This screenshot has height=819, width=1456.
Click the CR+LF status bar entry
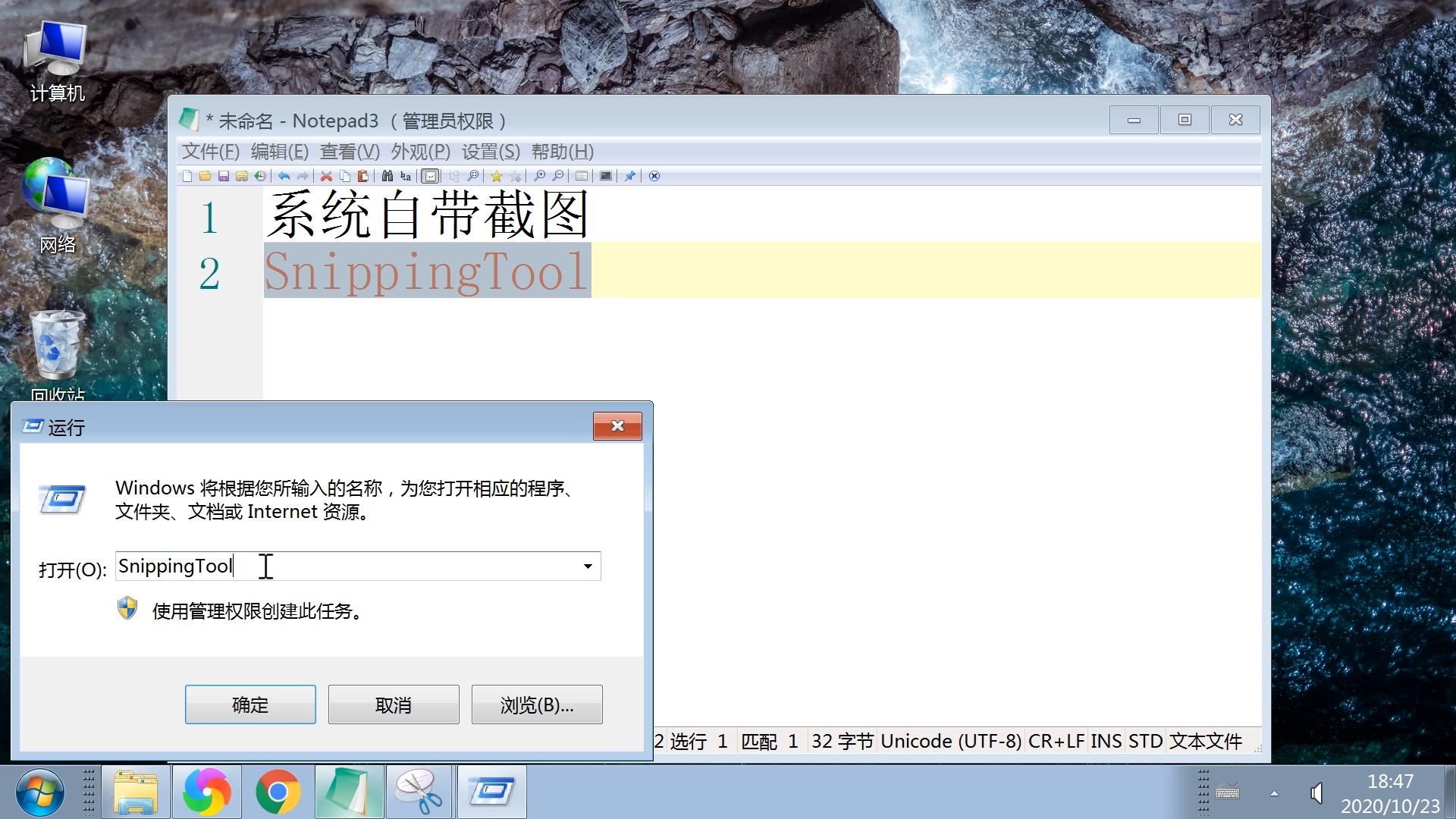pos(1056,741)
